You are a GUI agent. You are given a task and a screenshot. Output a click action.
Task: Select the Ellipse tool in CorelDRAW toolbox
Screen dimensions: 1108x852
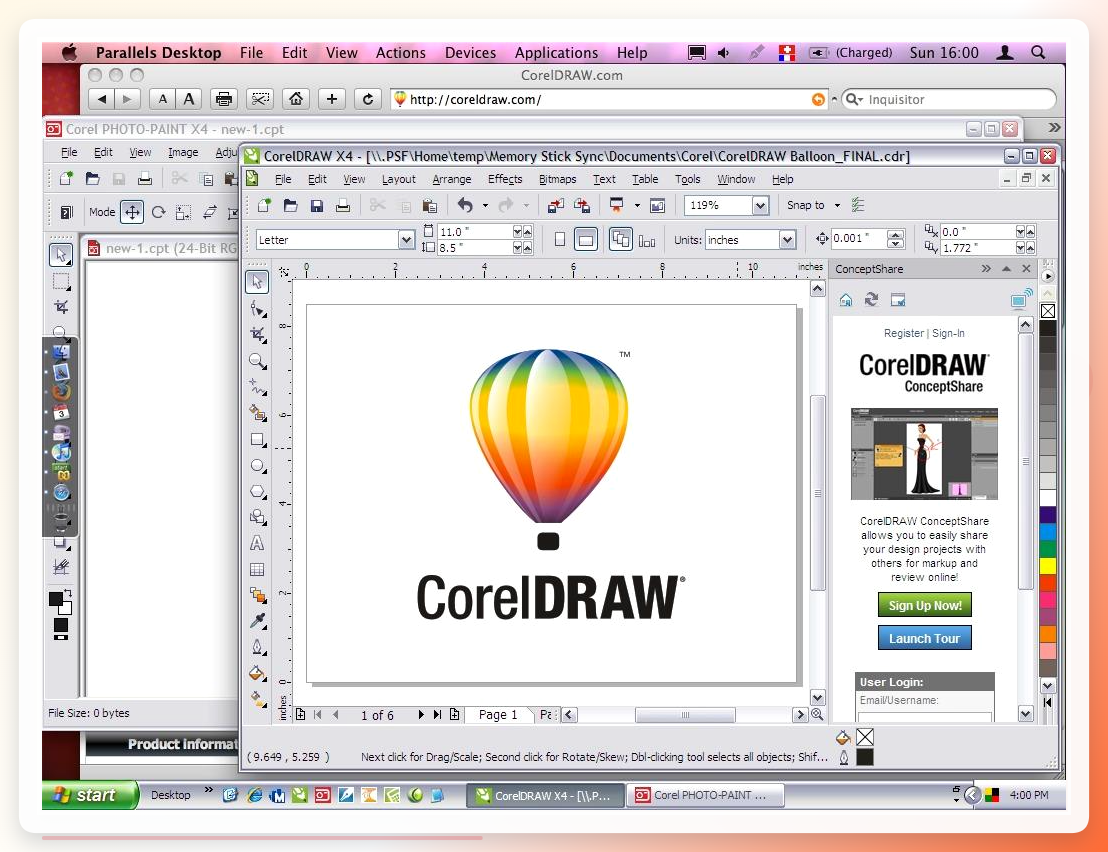257,466
